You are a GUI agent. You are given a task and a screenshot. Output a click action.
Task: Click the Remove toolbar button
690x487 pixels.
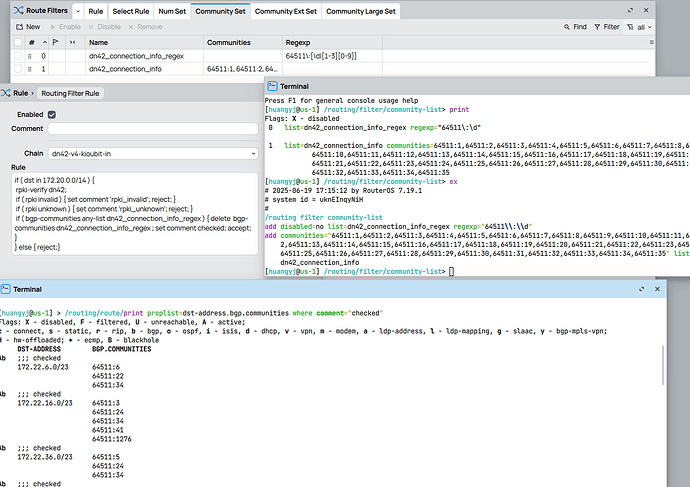point(145,27)
